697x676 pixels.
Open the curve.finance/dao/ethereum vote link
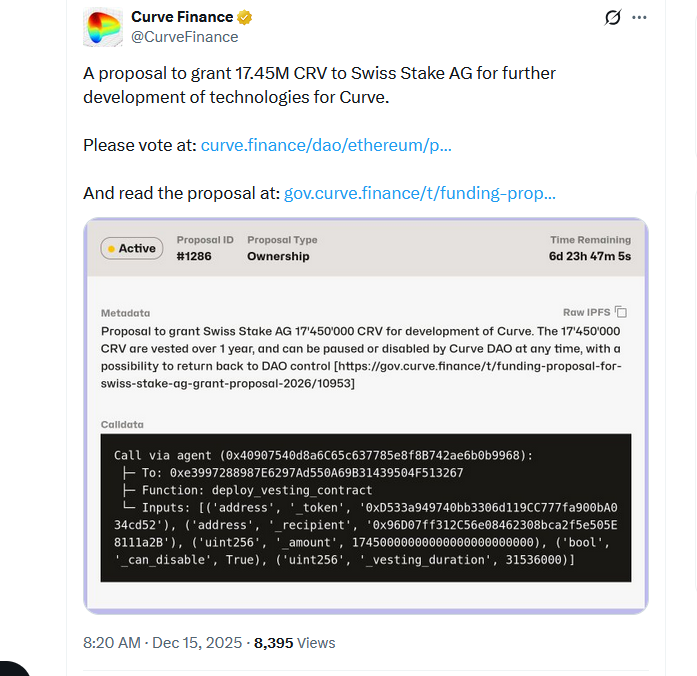click(x=326, y=145)
